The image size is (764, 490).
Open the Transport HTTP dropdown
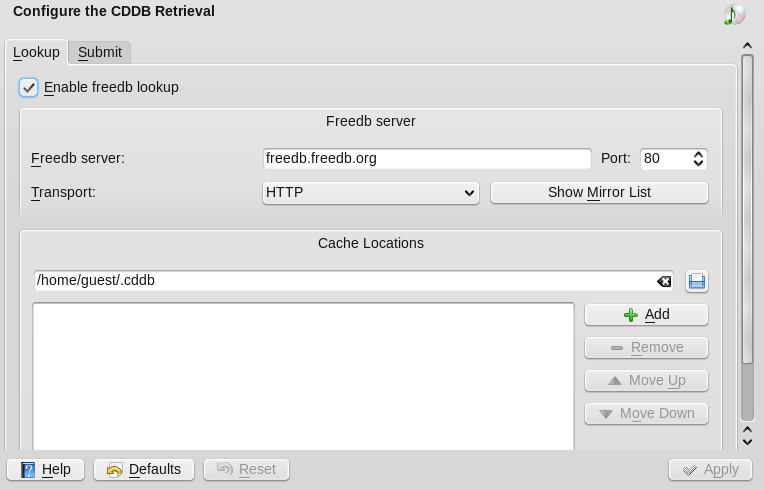[x=370, y=192]
